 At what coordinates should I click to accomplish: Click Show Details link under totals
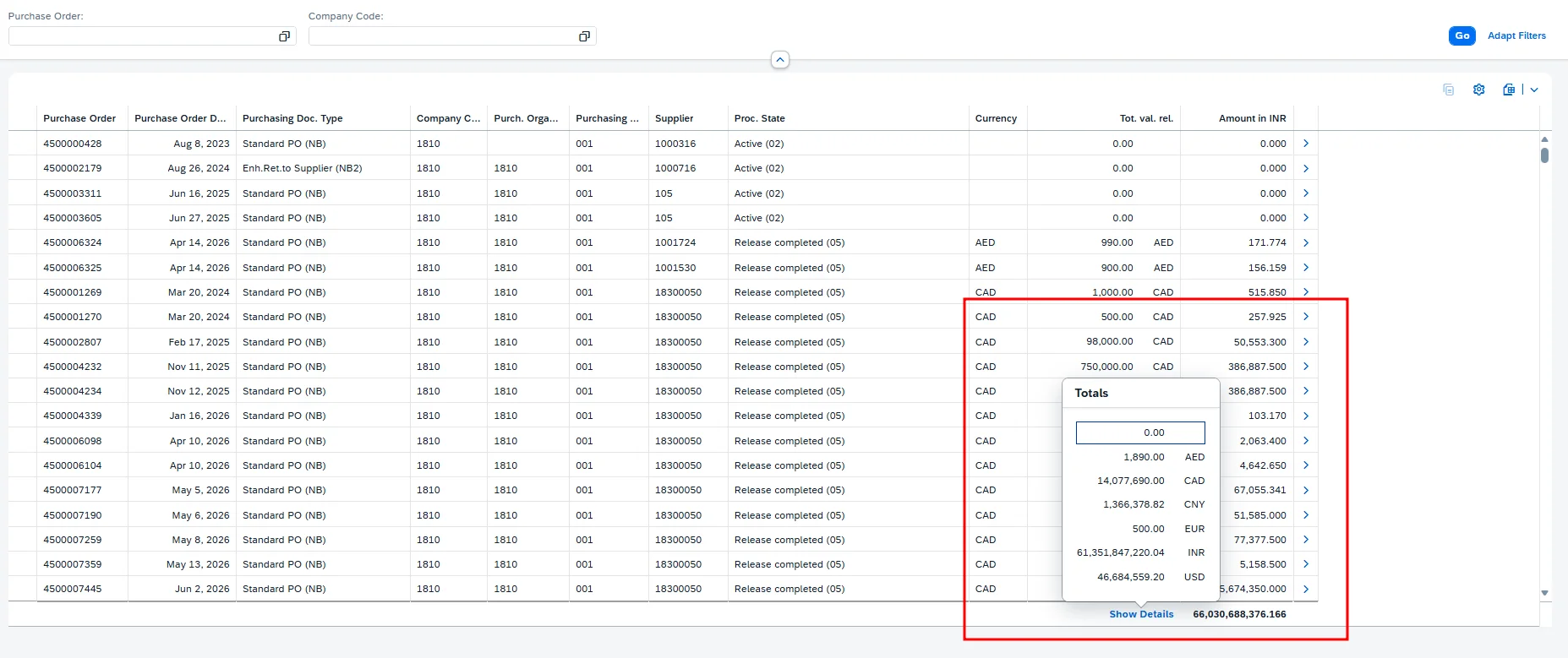1141,614
